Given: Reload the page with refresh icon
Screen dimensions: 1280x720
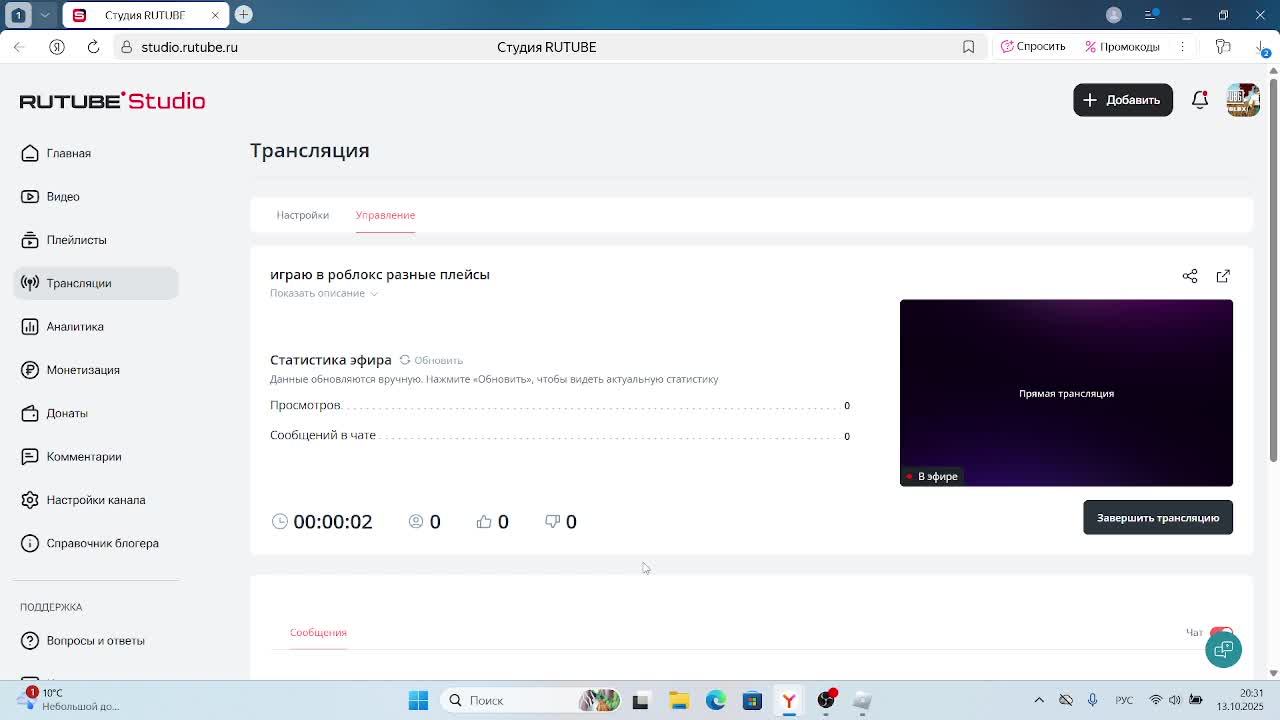Looking at the screenshot, I should click(x=93, y=47).
